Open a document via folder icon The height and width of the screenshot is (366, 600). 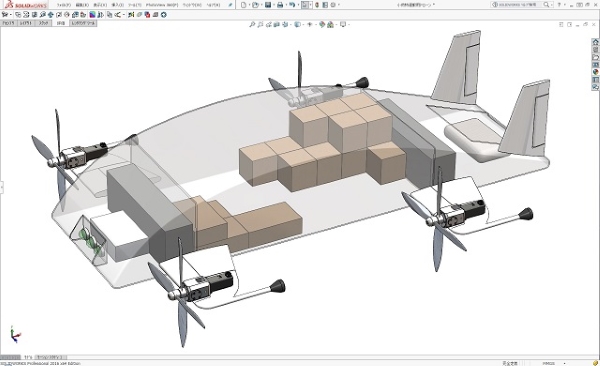(255, 5)
